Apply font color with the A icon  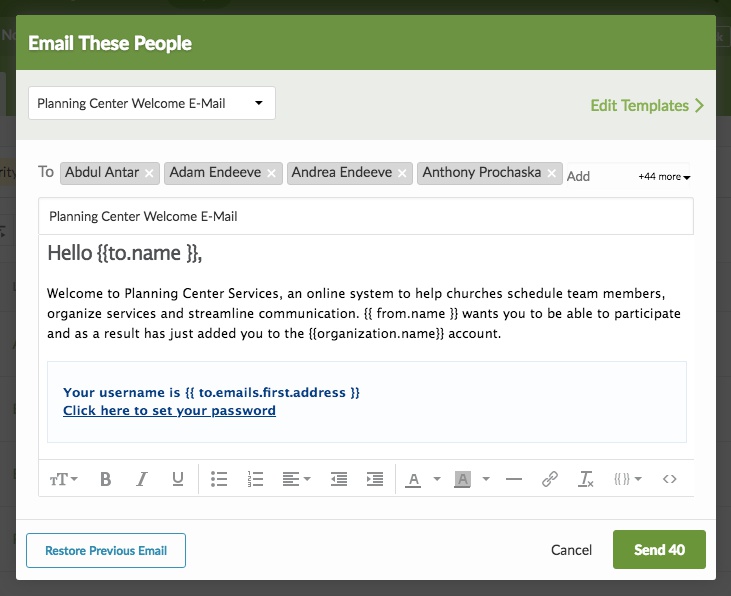point(413,479)
